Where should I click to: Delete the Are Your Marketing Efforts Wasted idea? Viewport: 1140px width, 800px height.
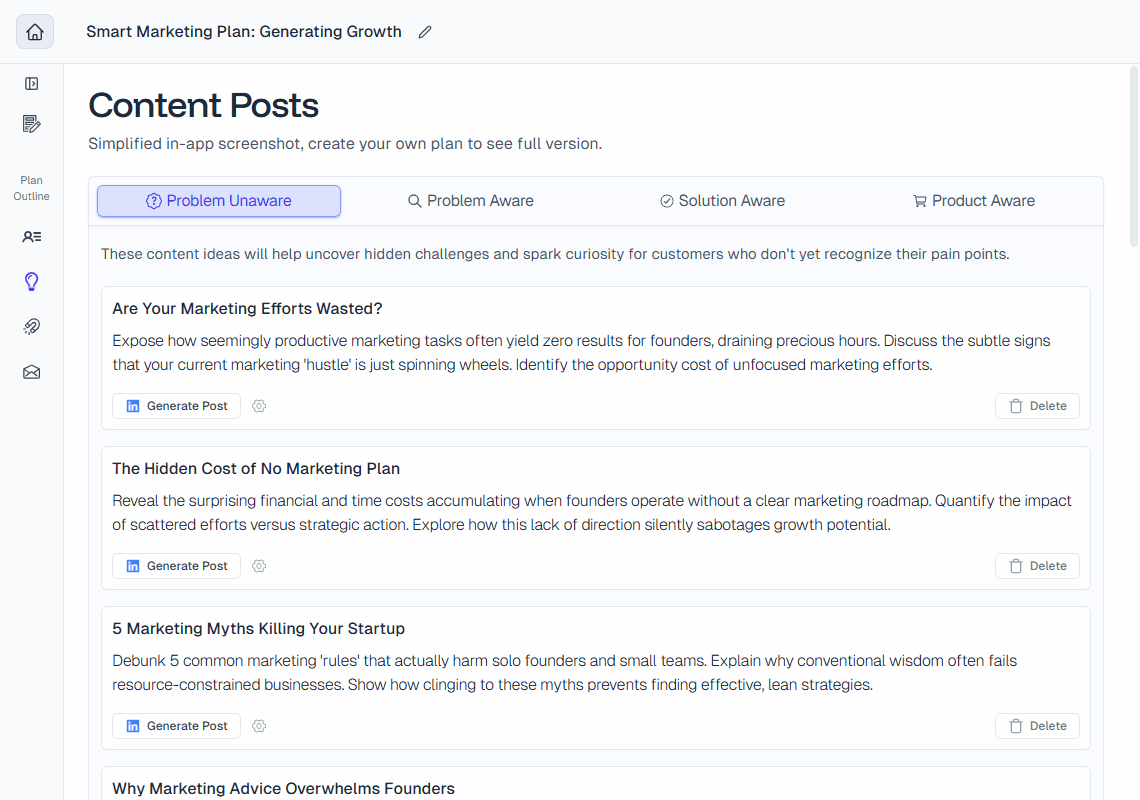[1037, 406]
